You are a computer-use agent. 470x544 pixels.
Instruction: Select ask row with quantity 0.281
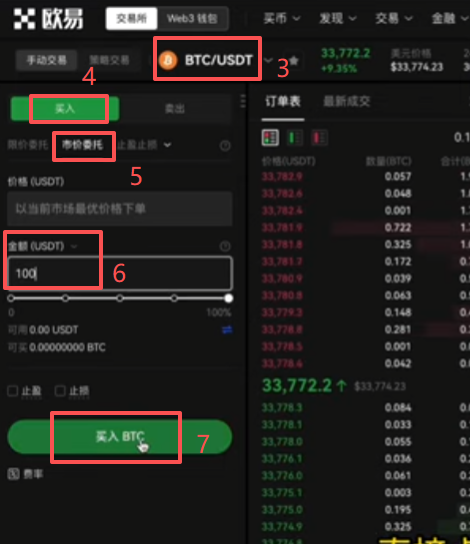[x=366, y=330]
